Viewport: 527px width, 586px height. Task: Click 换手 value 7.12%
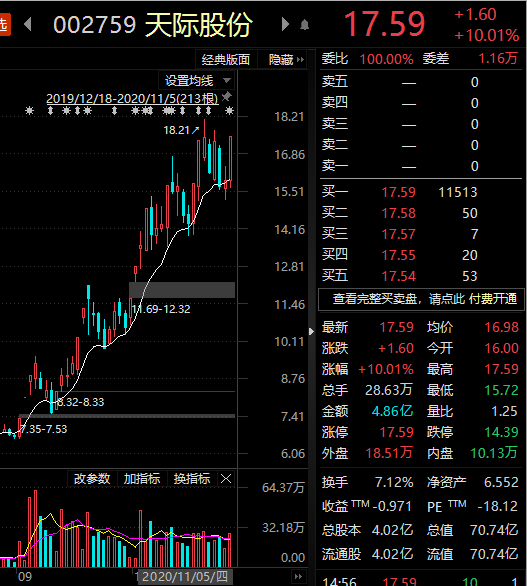394,482
